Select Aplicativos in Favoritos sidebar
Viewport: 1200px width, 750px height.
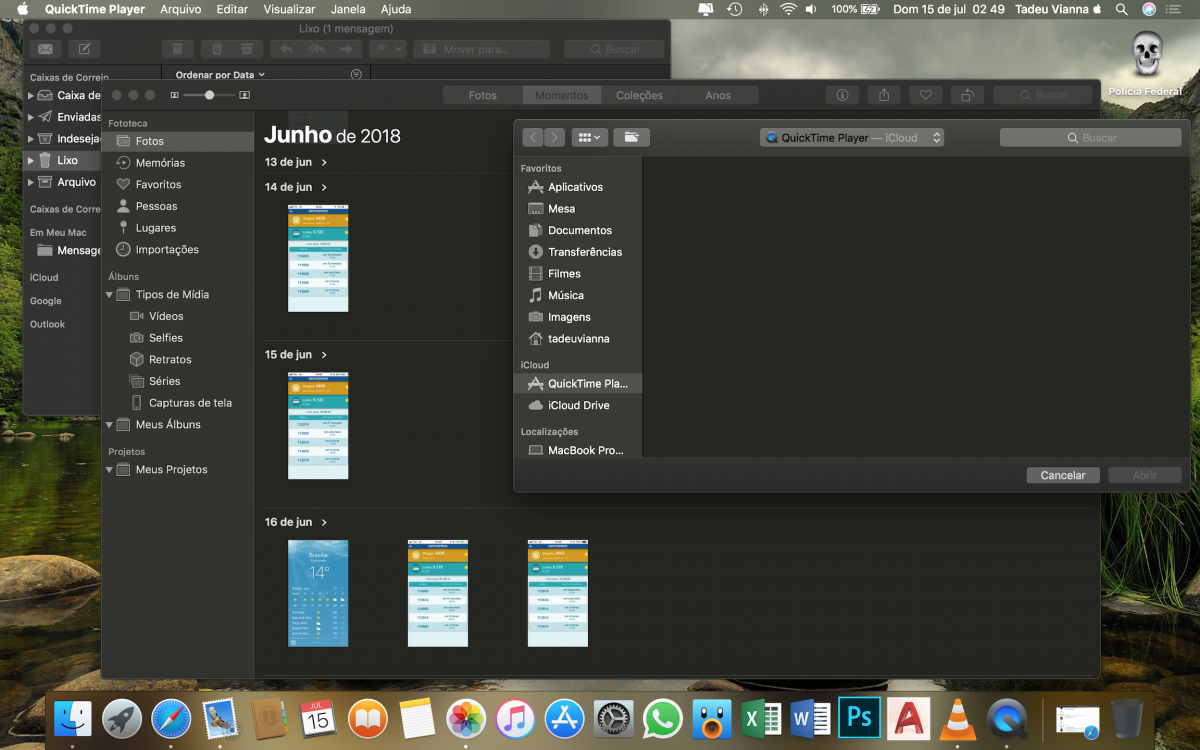[x=575, y=187]
